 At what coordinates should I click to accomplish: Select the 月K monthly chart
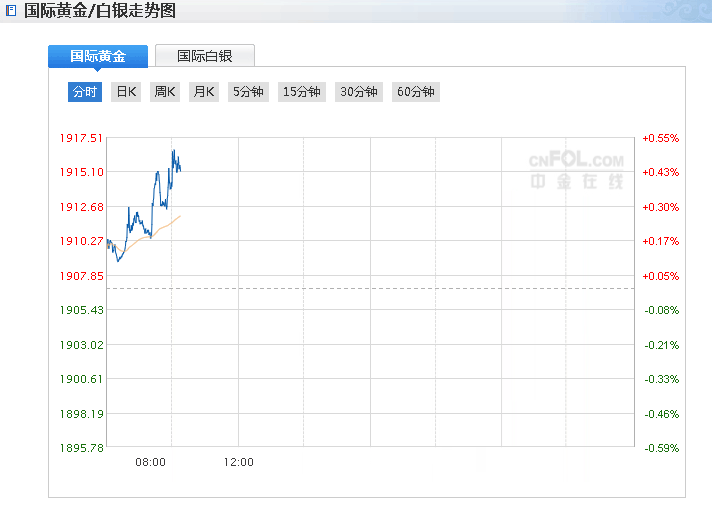click(204, 92)
